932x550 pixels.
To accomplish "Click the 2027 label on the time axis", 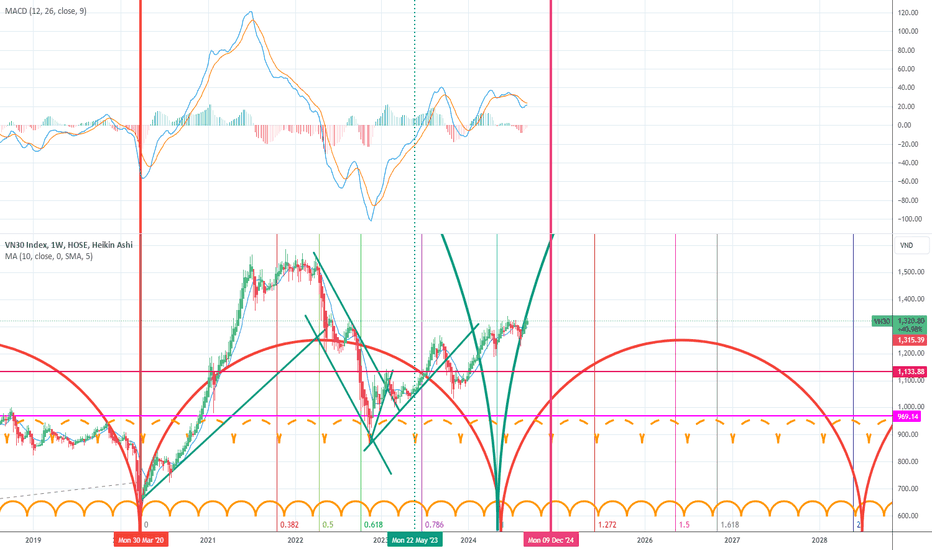I will coord(732,540).
